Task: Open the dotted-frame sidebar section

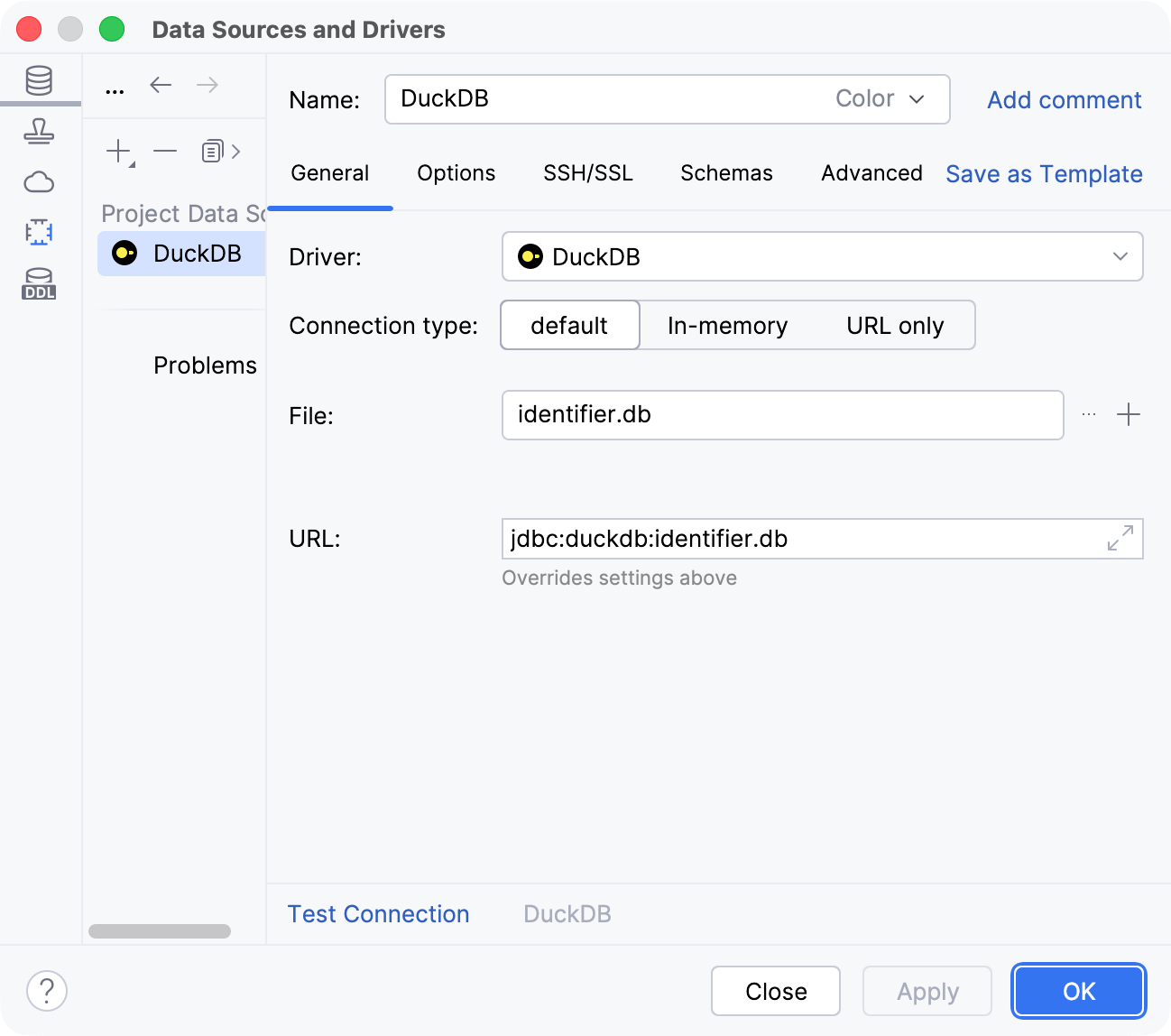Action: pyautogui.click(x=39, y=232)
